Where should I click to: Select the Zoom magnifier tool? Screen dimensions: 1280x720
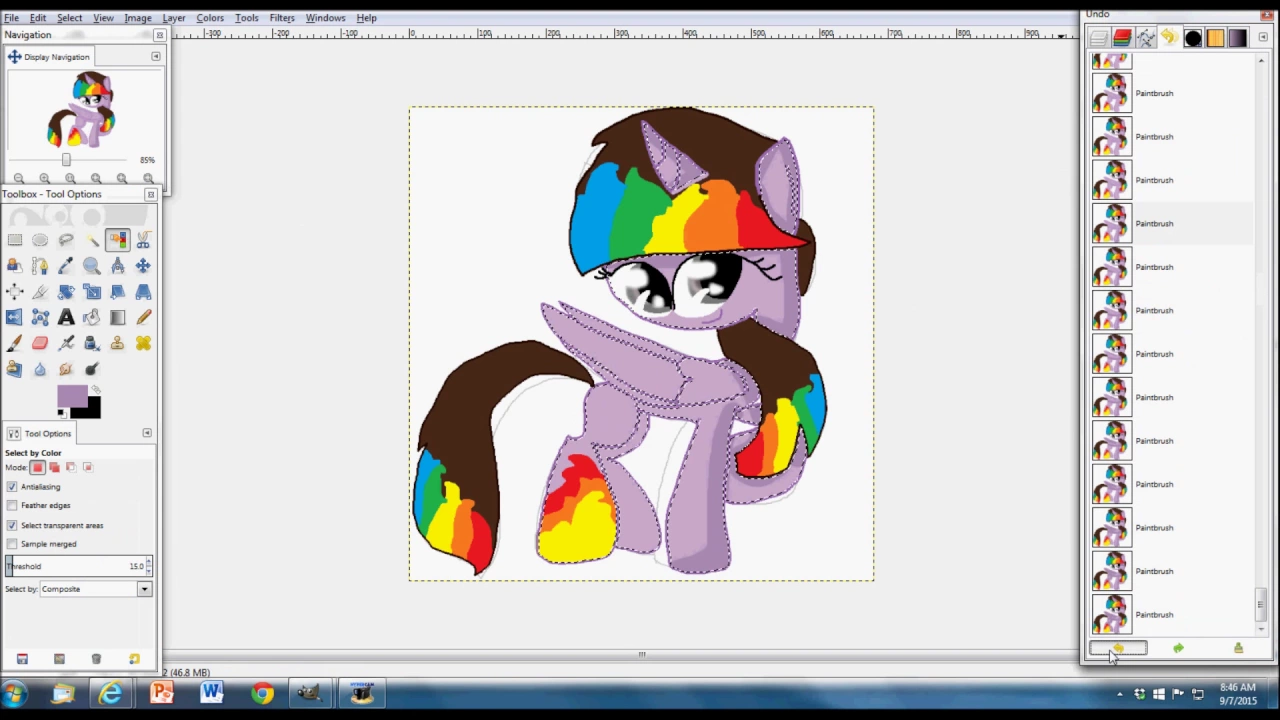[x=92, y=266]
